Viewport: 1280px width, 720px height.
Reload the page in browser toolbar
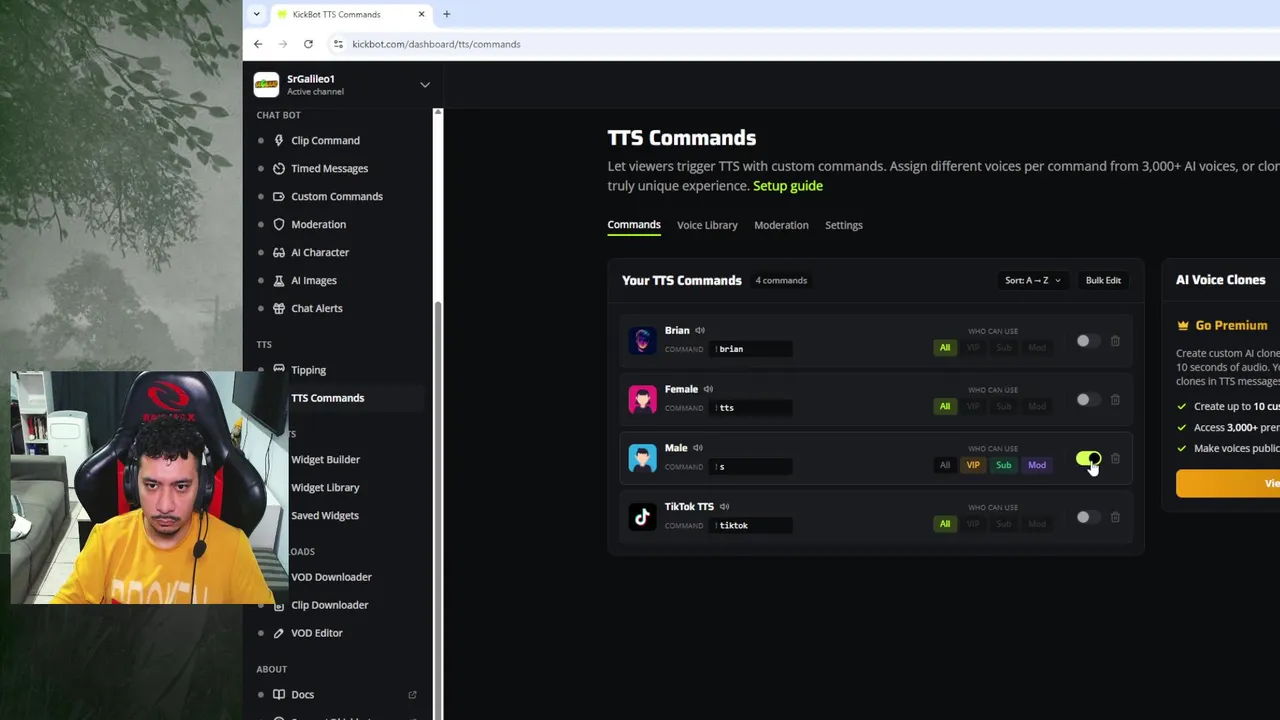[x=308, y=44]
